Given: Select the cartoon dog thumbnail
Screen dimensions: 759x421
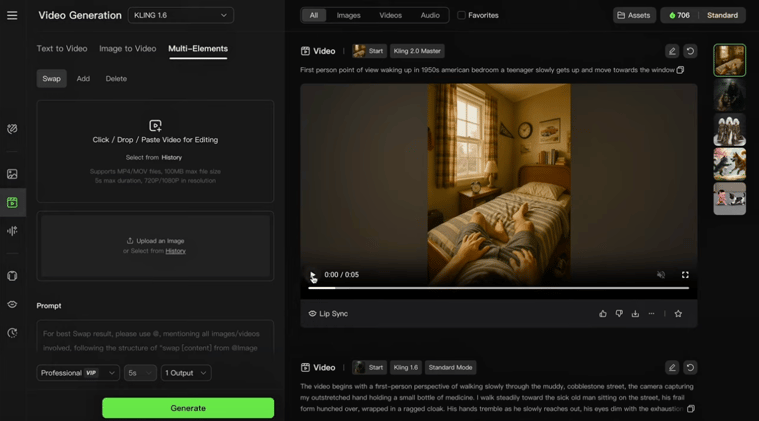Looking at the screenshot, I should coord(729,199).
